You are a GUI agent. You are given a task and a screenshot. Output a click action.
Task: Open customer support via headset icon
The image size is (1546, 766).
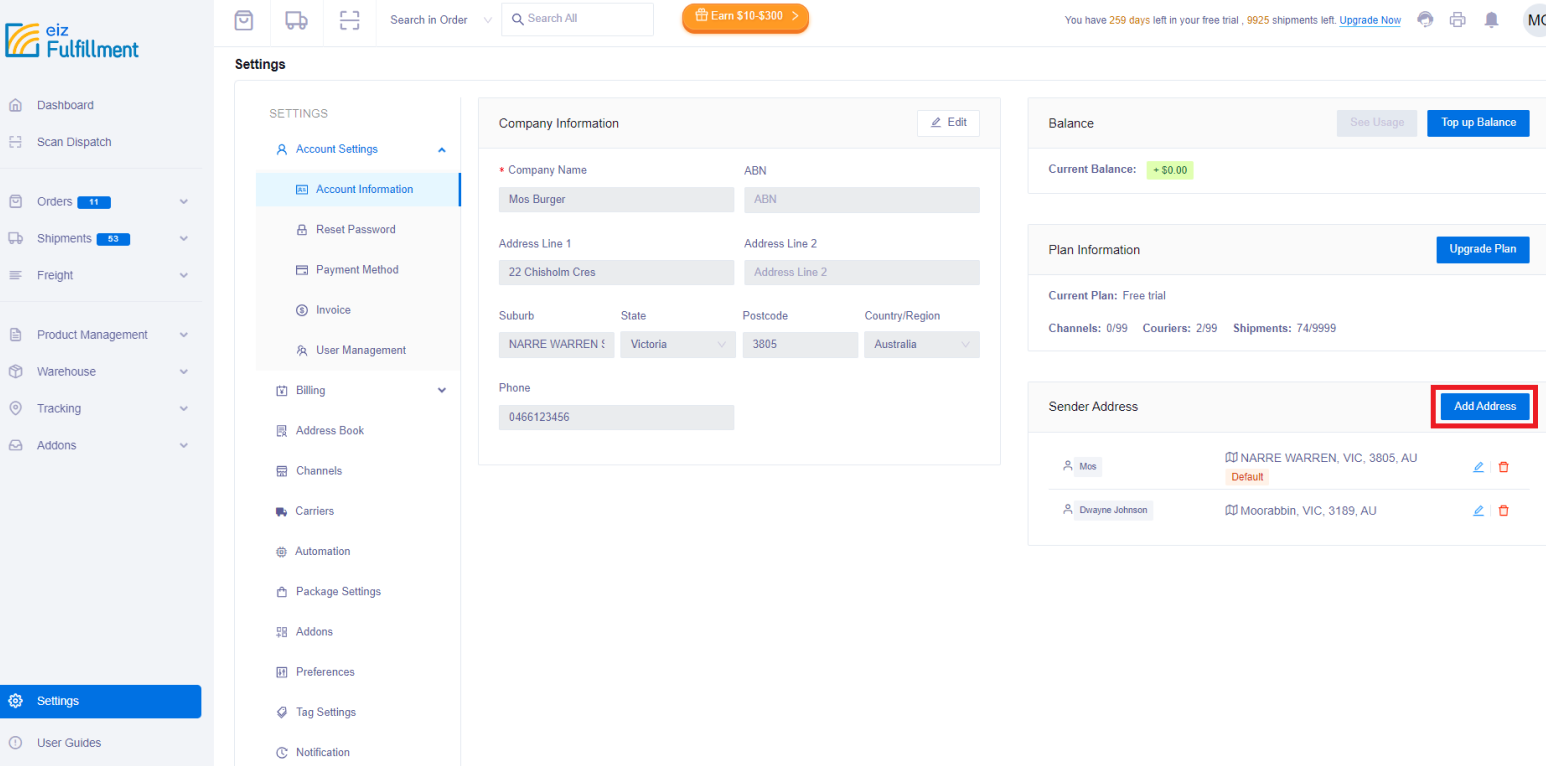(1424, 19)
